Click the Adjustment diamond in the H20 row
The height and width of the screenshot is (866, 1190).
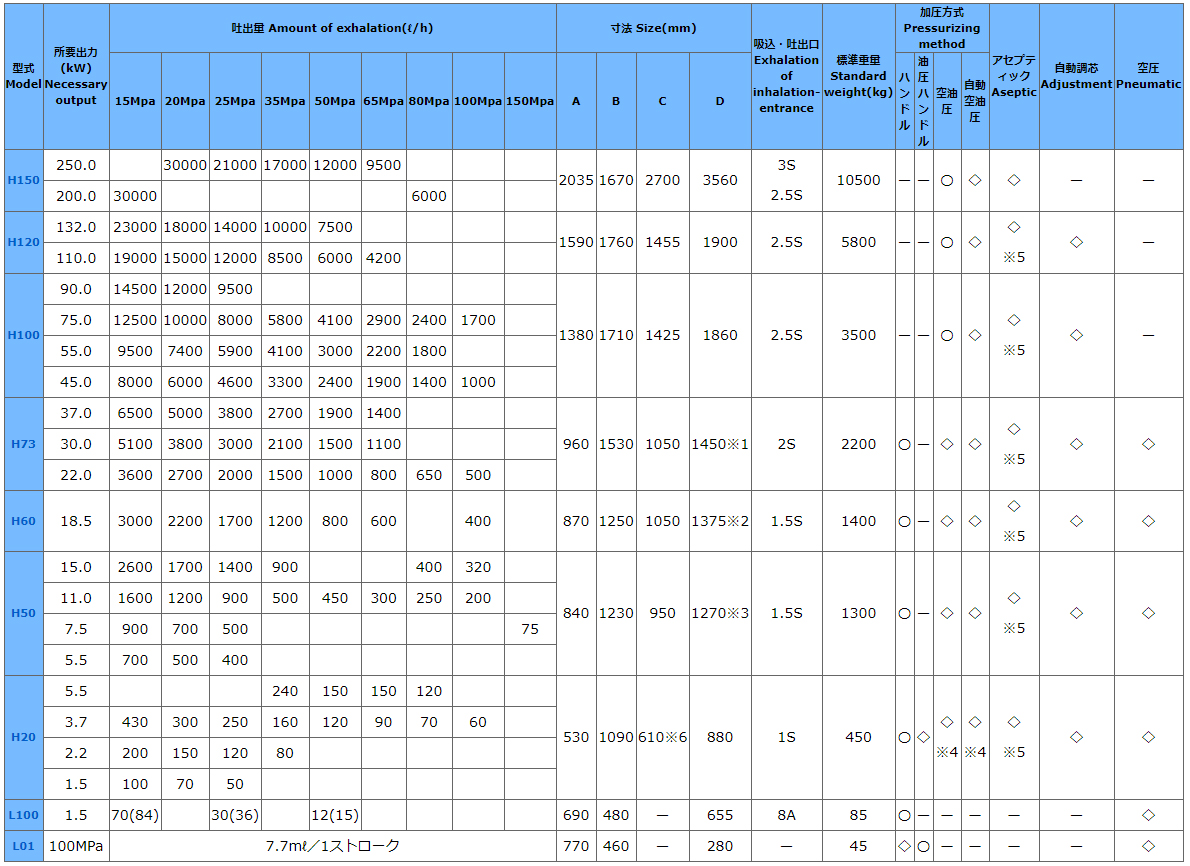(1076, 737)
